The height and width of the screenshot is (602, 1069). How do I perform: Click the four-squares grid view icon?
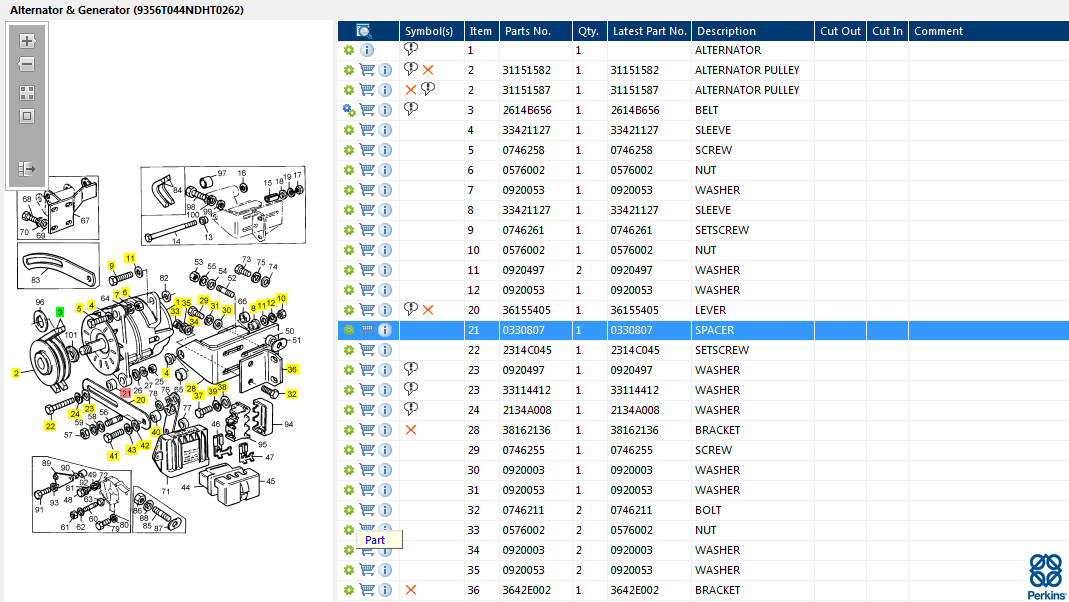[27, 92]
